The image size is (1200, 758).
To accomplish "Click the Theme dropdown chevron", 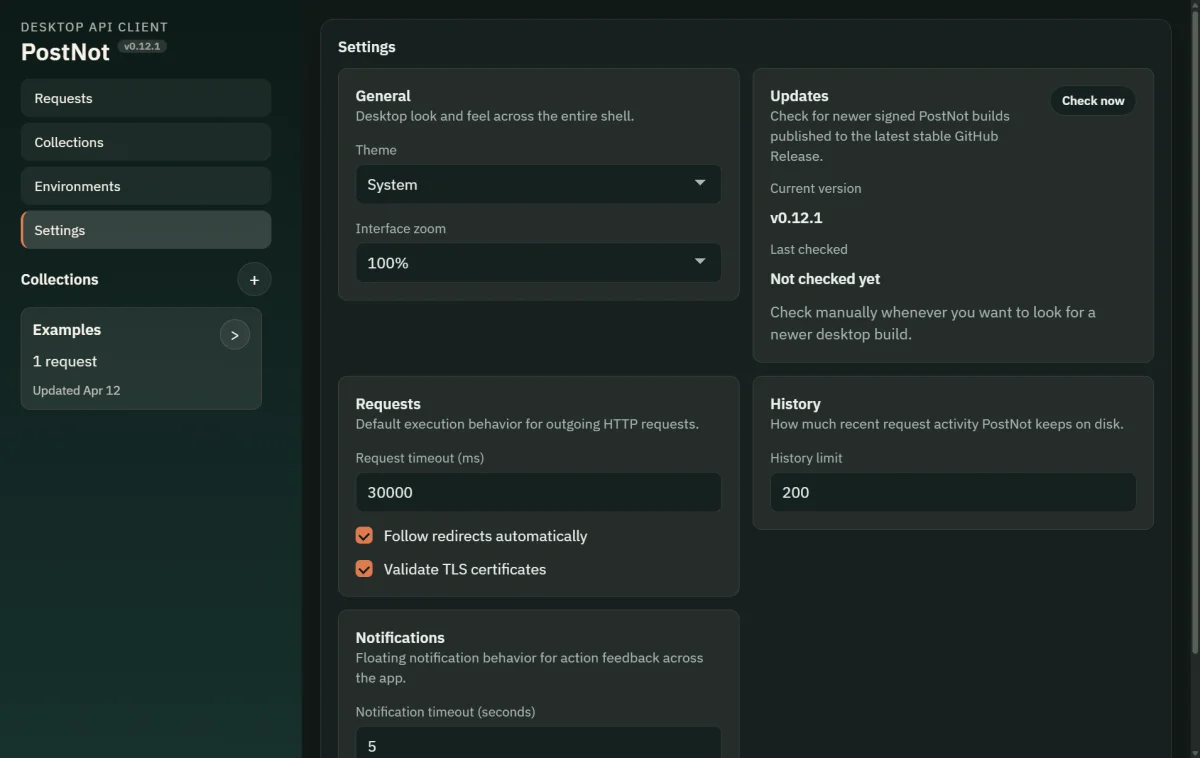I will (x=700, y=184).
